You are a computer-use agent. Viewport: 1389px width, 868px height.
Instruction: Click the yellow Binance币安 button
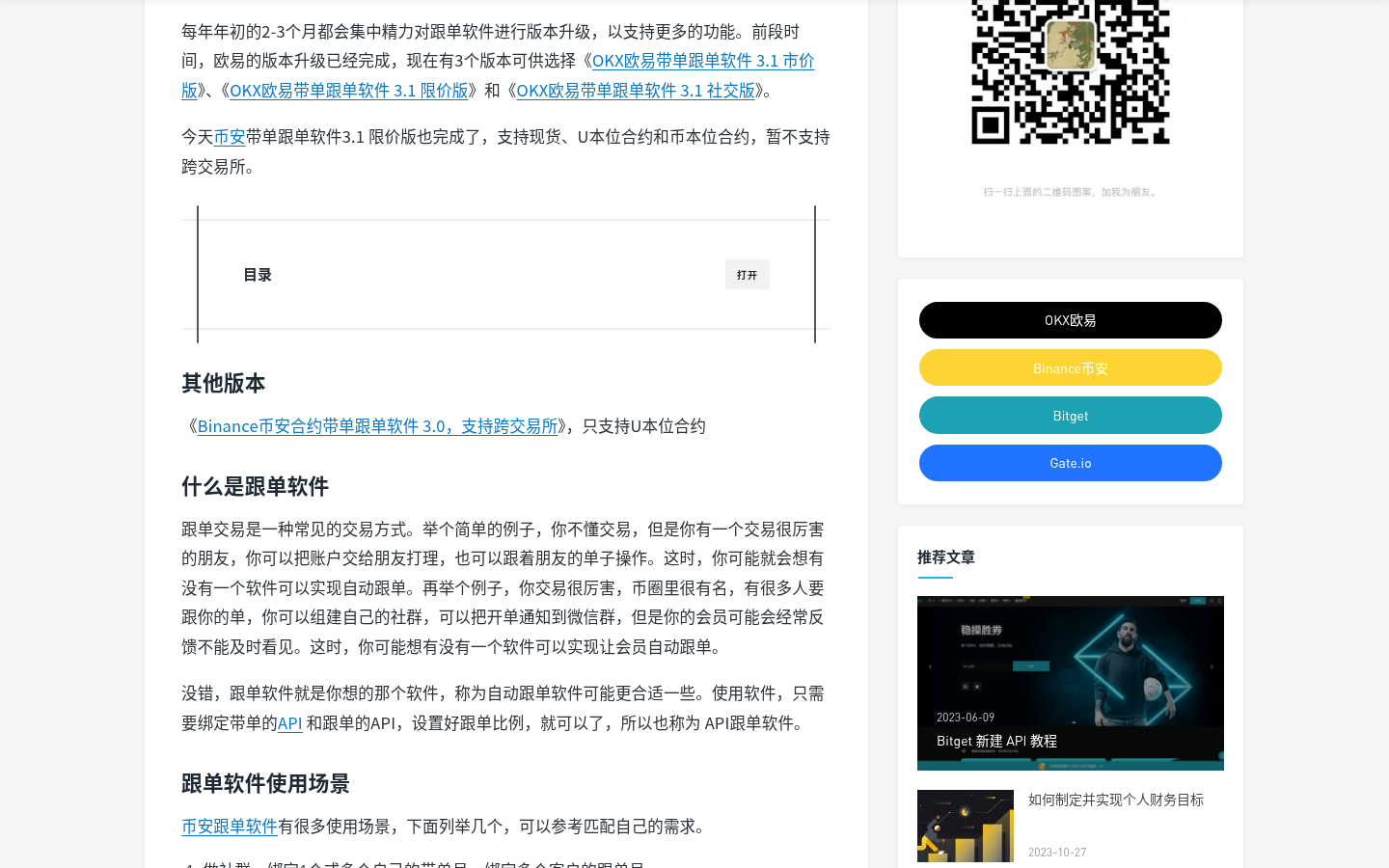tap(1071, 367)
